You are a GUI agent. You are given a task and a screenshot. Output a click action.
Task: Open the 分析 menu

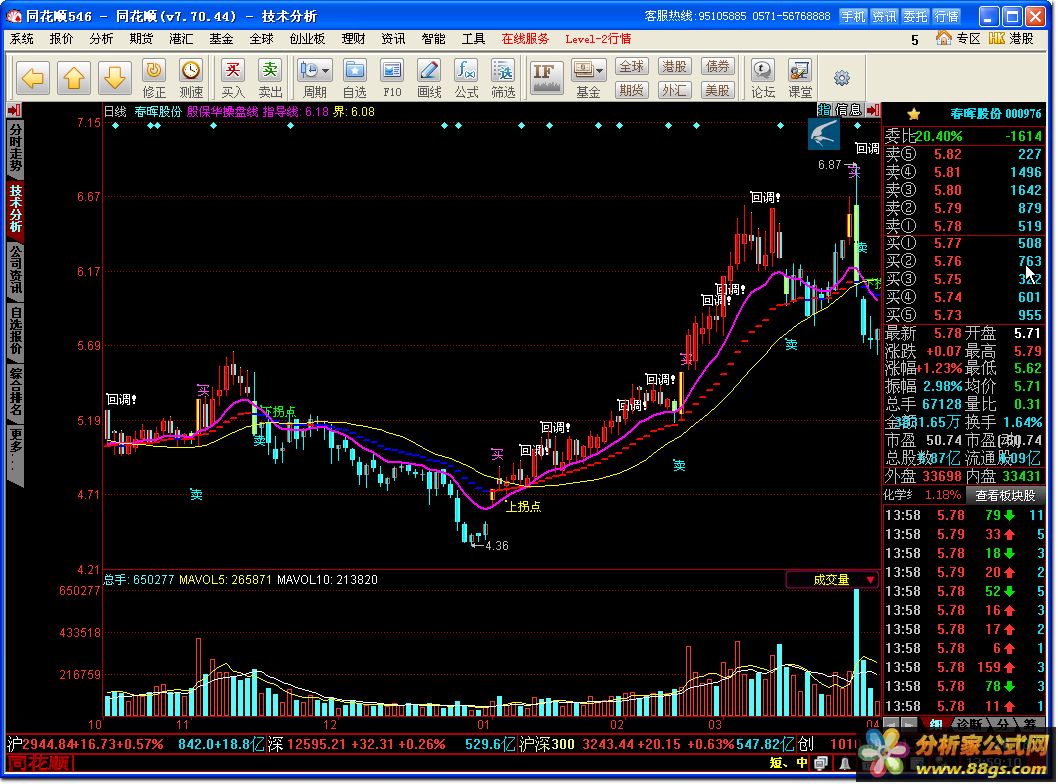pos(101,39)
